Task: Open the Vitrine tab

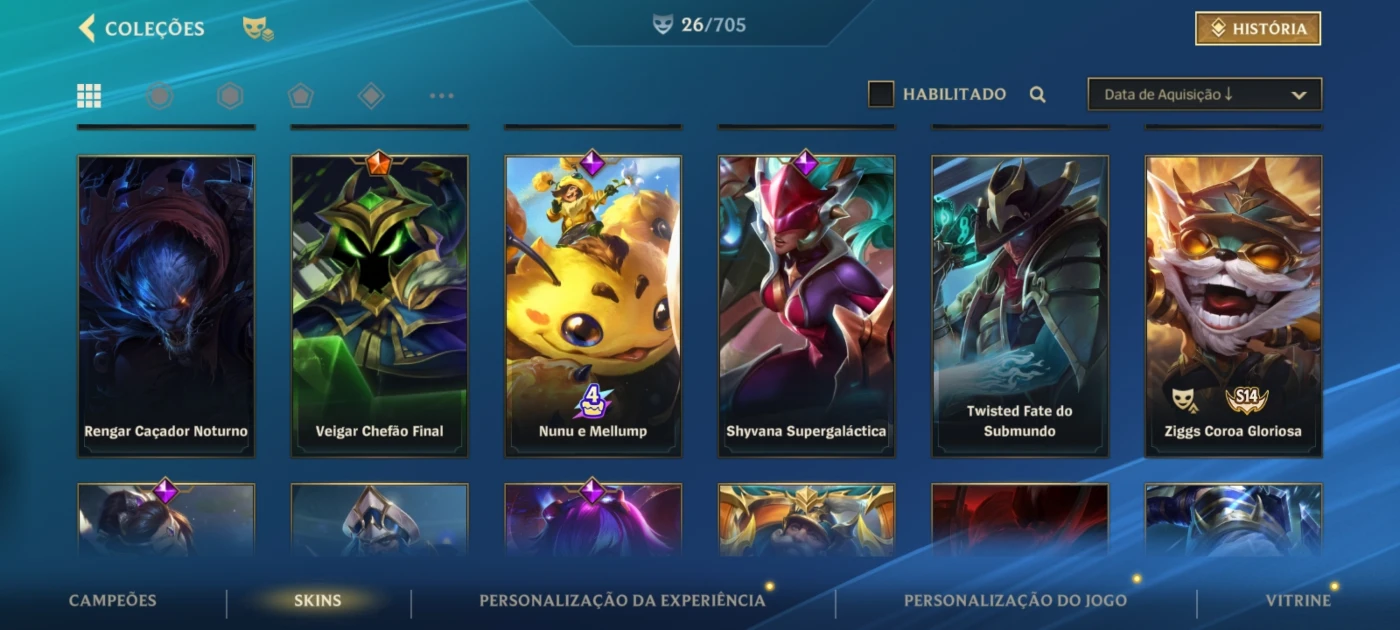Action: 1298,601
